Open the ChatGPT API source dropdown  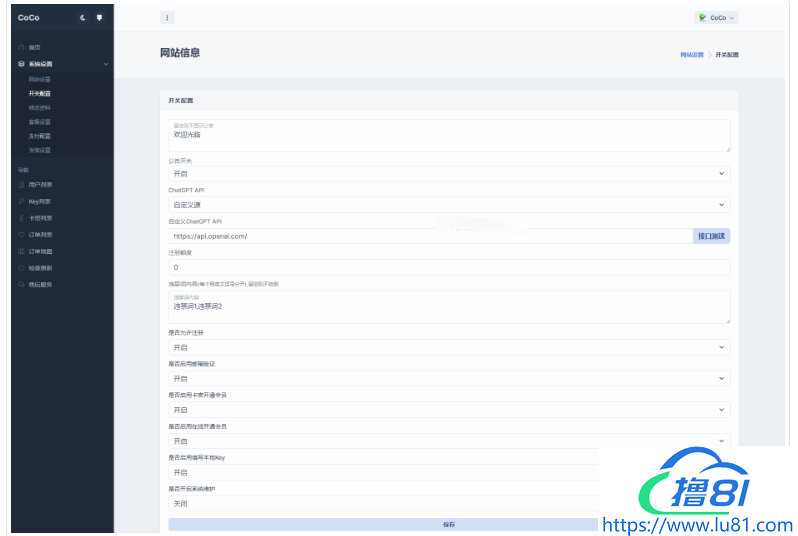[x=449, y=204]
